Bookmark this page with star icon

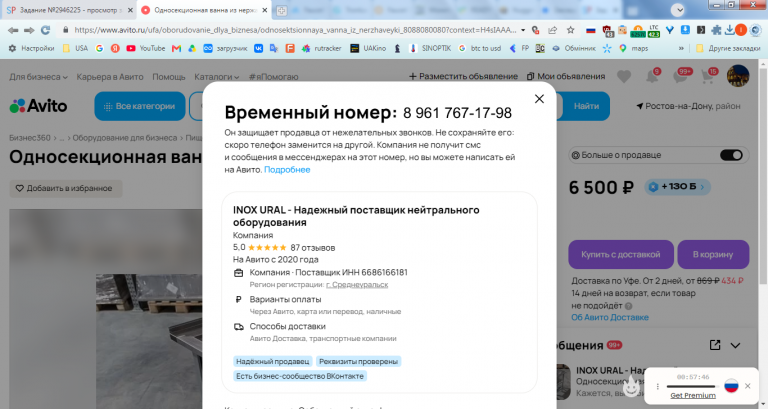click(x=570, y=30)
